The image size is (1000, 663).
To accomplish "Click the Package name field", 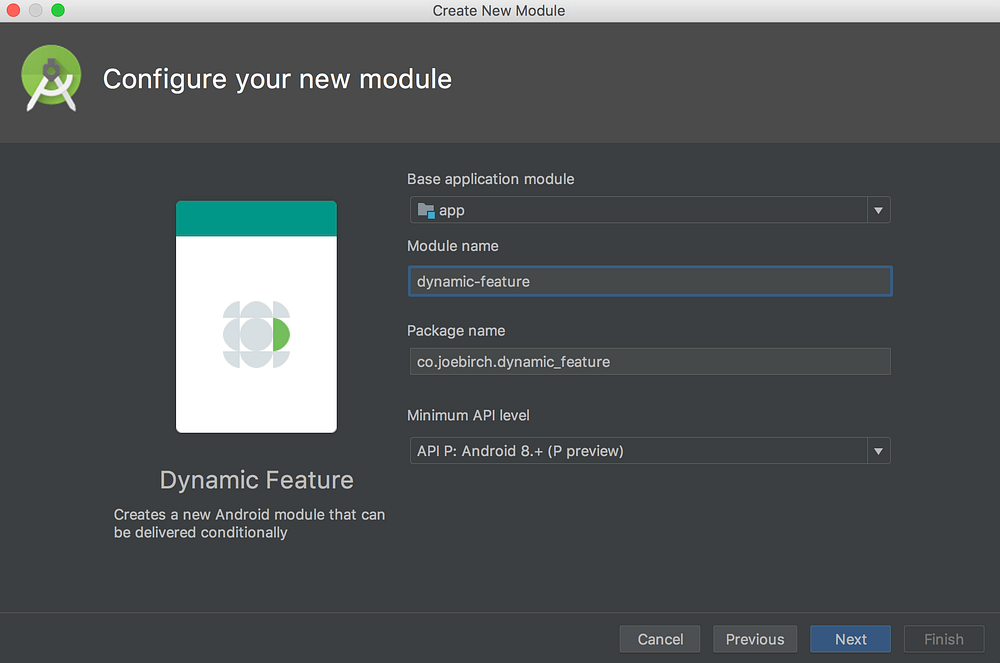I will pyautogui.click(x=650, y=361).
